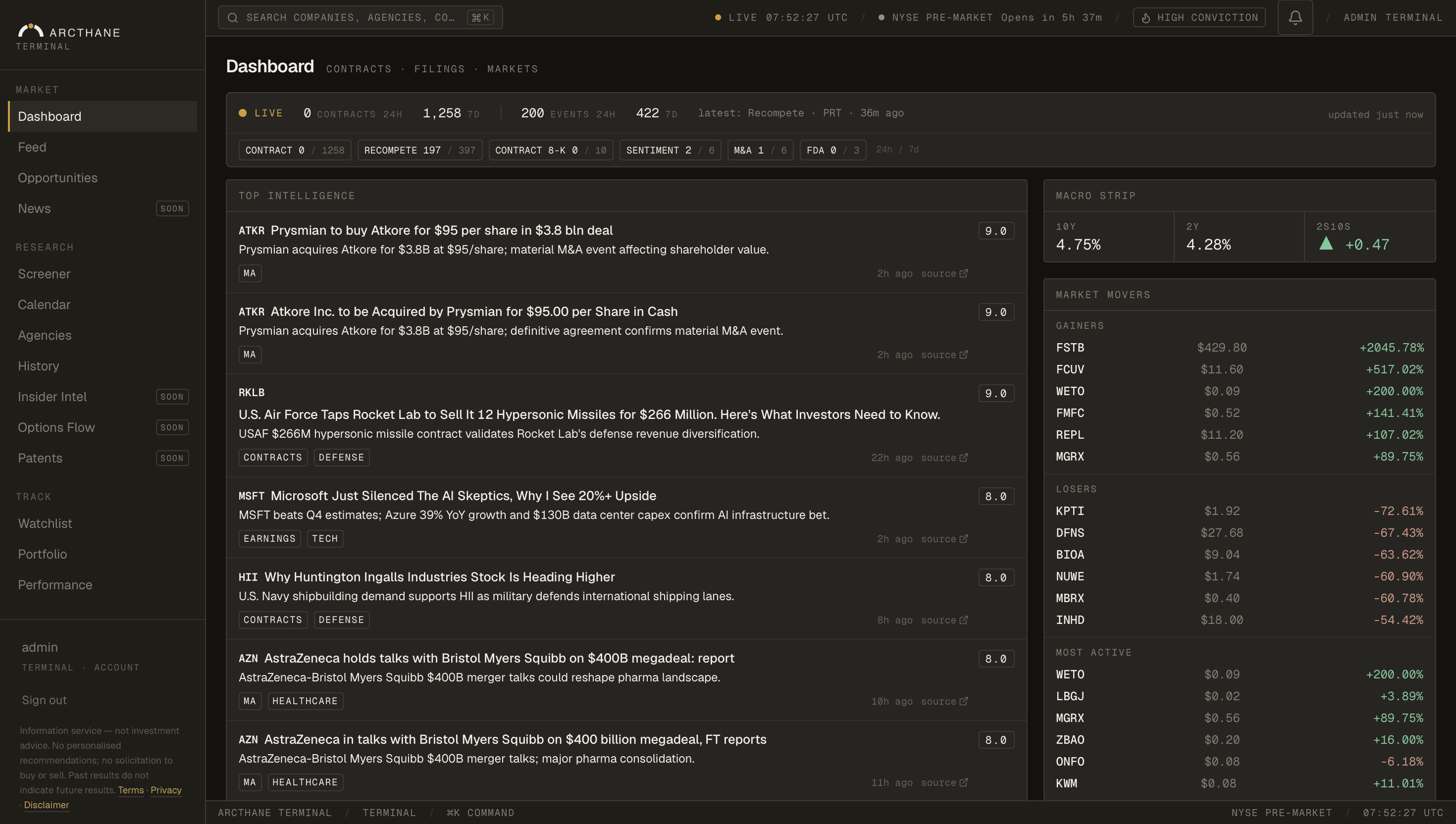Select the CONTRACT 0 / 1258 filter chip
The height and width of the screenshot is (824, 1456).
[295, 150]
